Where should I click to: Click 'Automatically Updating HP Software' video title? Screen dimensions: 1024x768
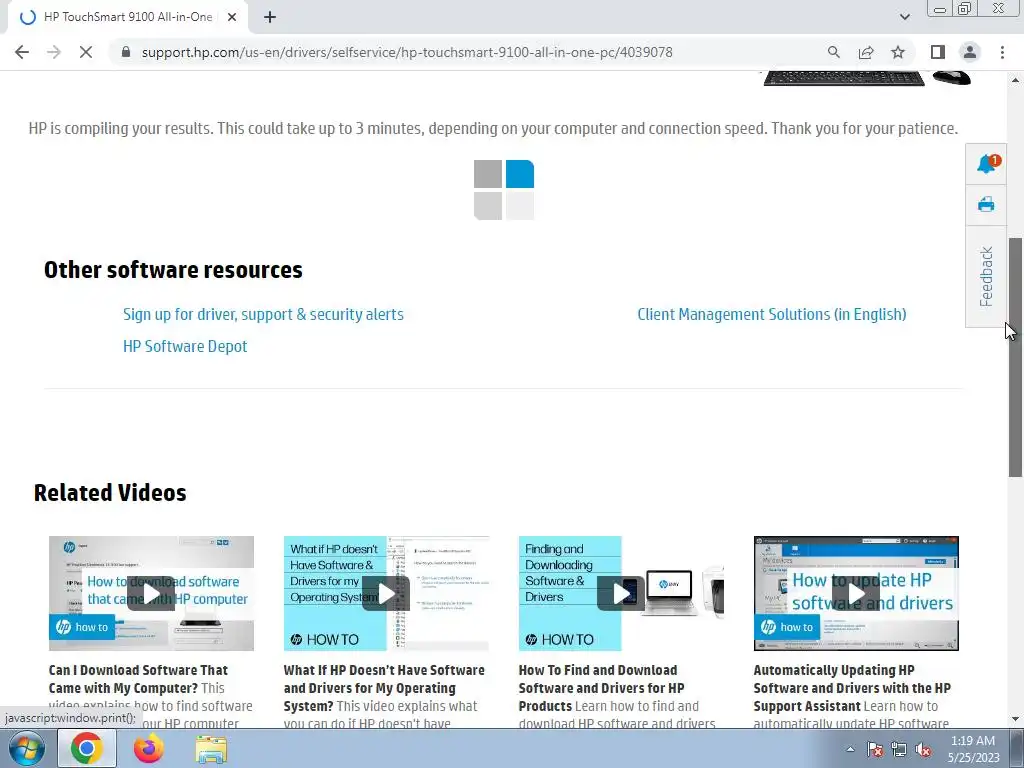click(852, 688)
